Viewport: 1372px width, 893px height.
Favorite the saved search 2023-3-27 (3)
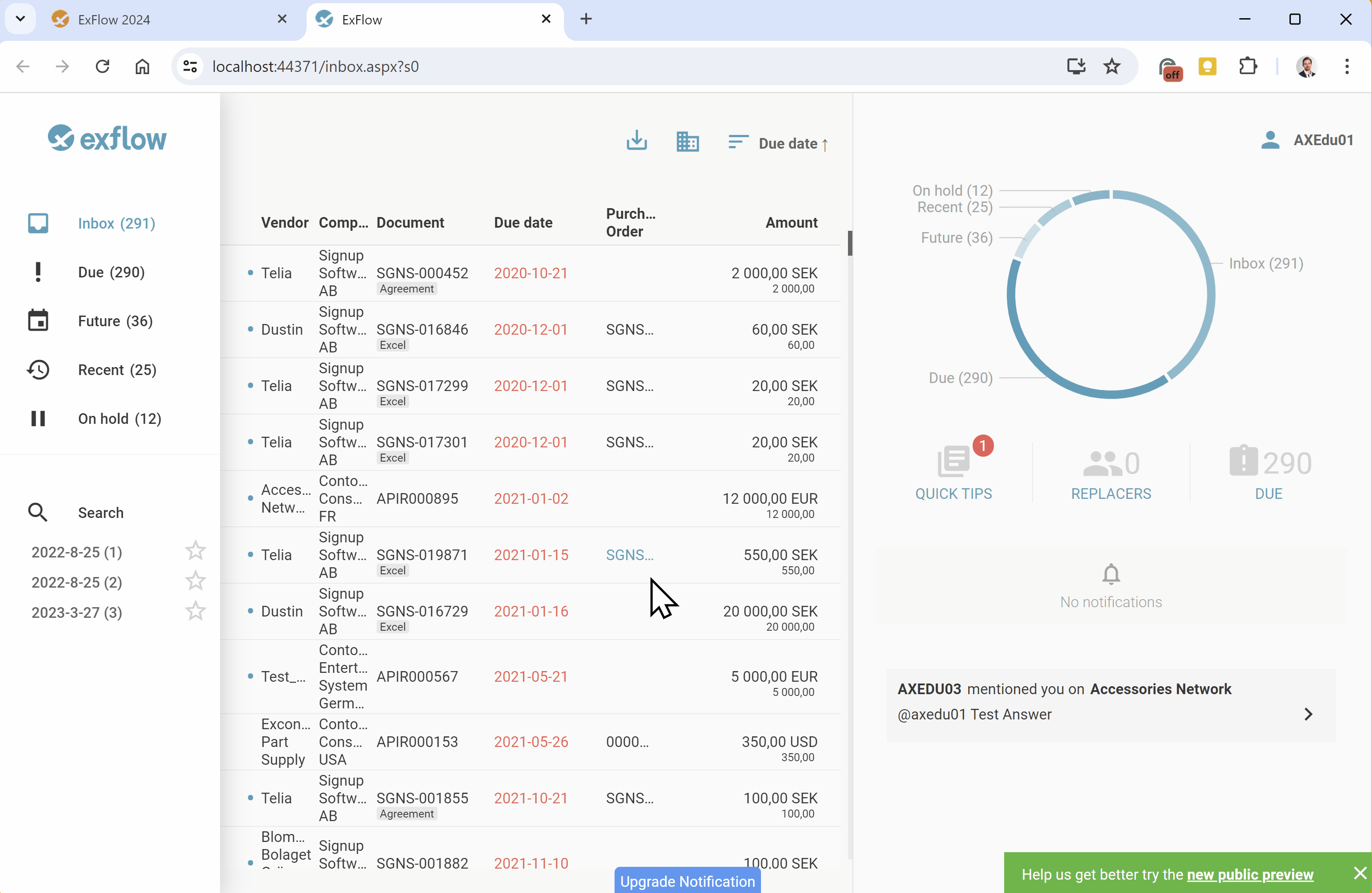pyautogui.click(x=195, y=611)
